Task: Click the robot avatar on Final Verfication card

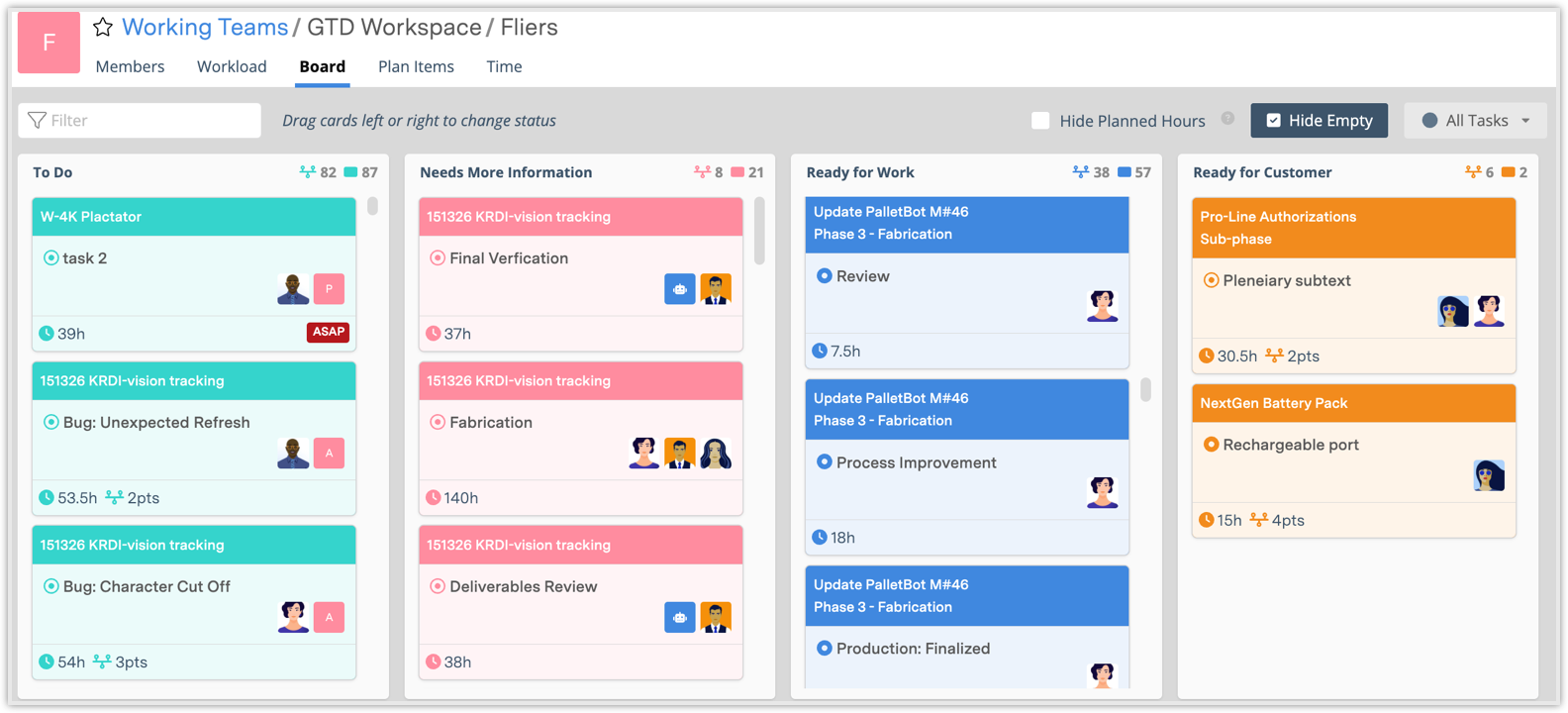Action: coord(679,289)
